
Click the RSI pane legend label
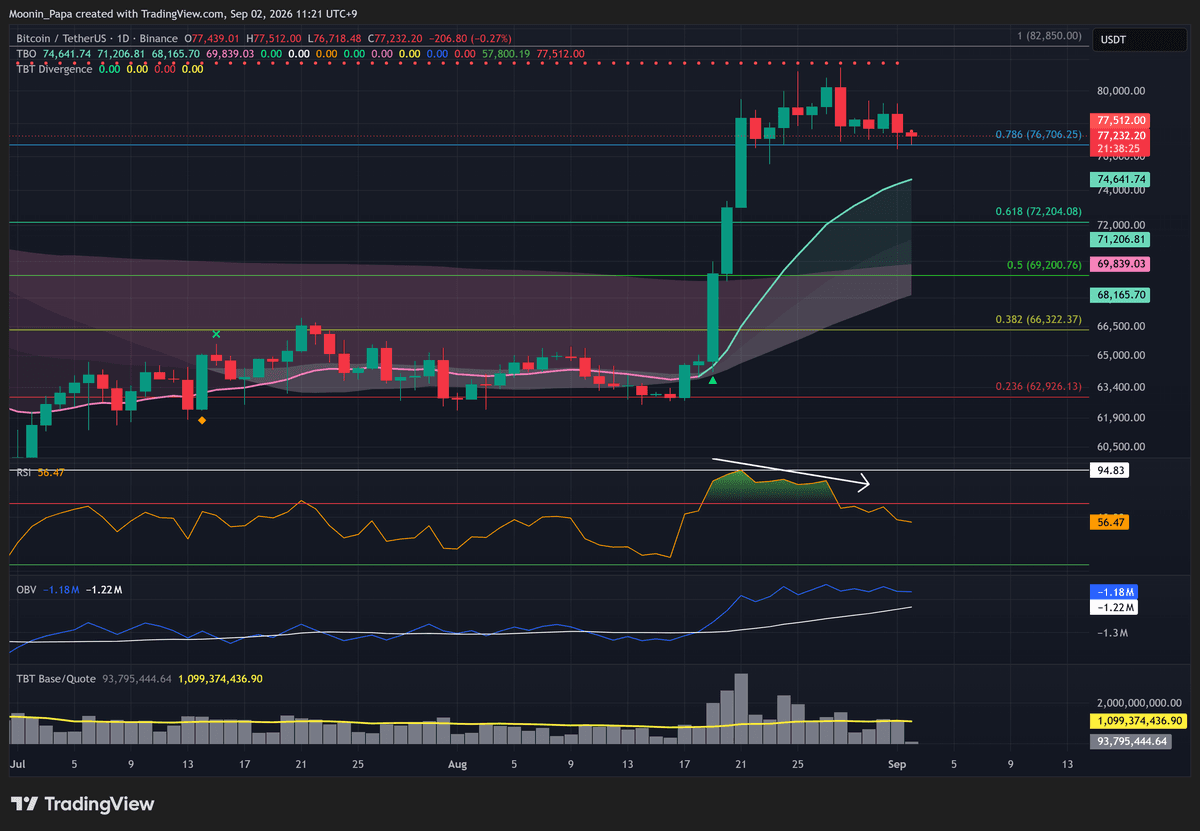[23, 472]
